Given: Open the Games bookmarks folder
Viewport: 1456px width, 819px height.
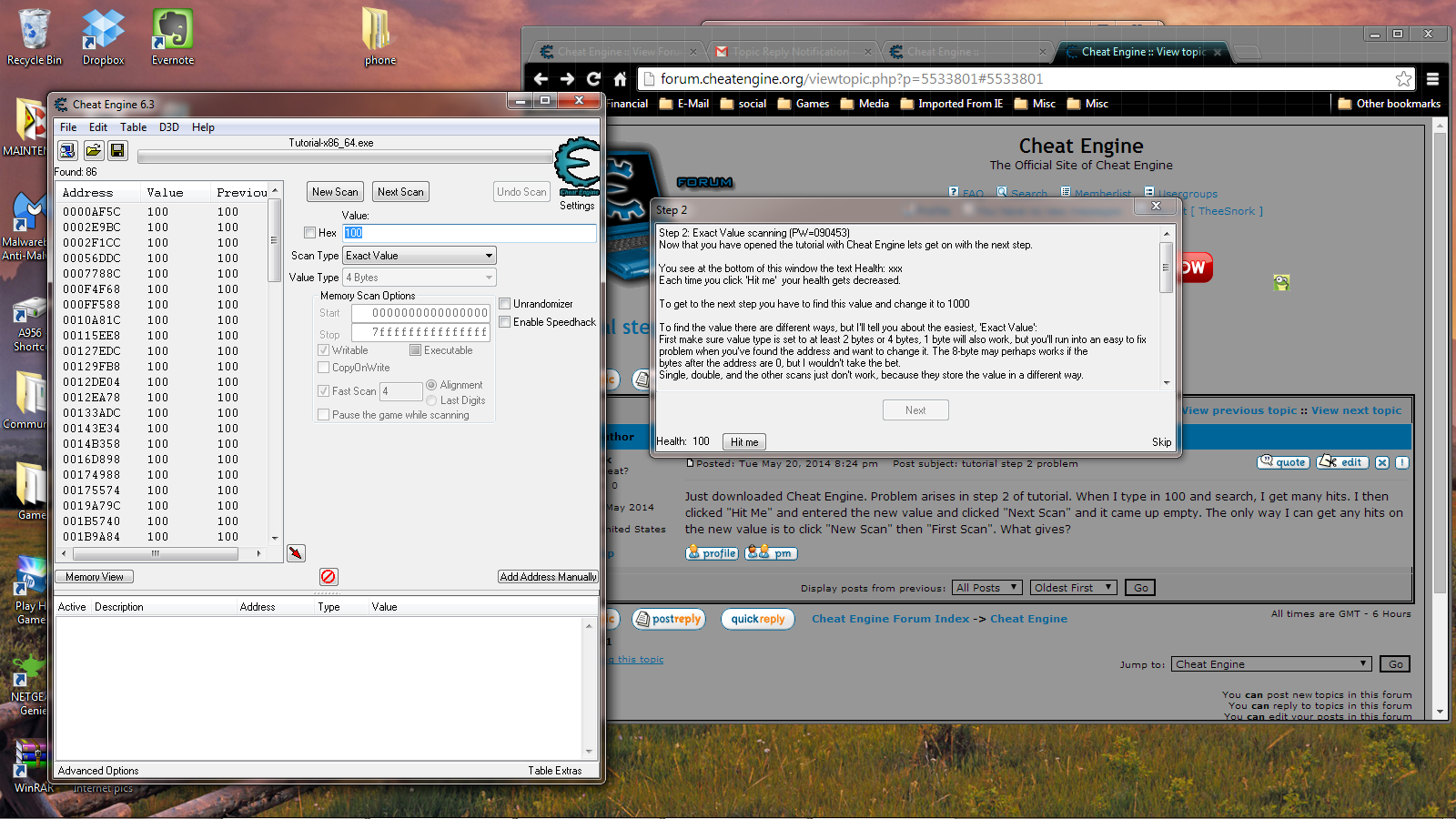Looking at the screenshot, I should click(x=804, y=104).
